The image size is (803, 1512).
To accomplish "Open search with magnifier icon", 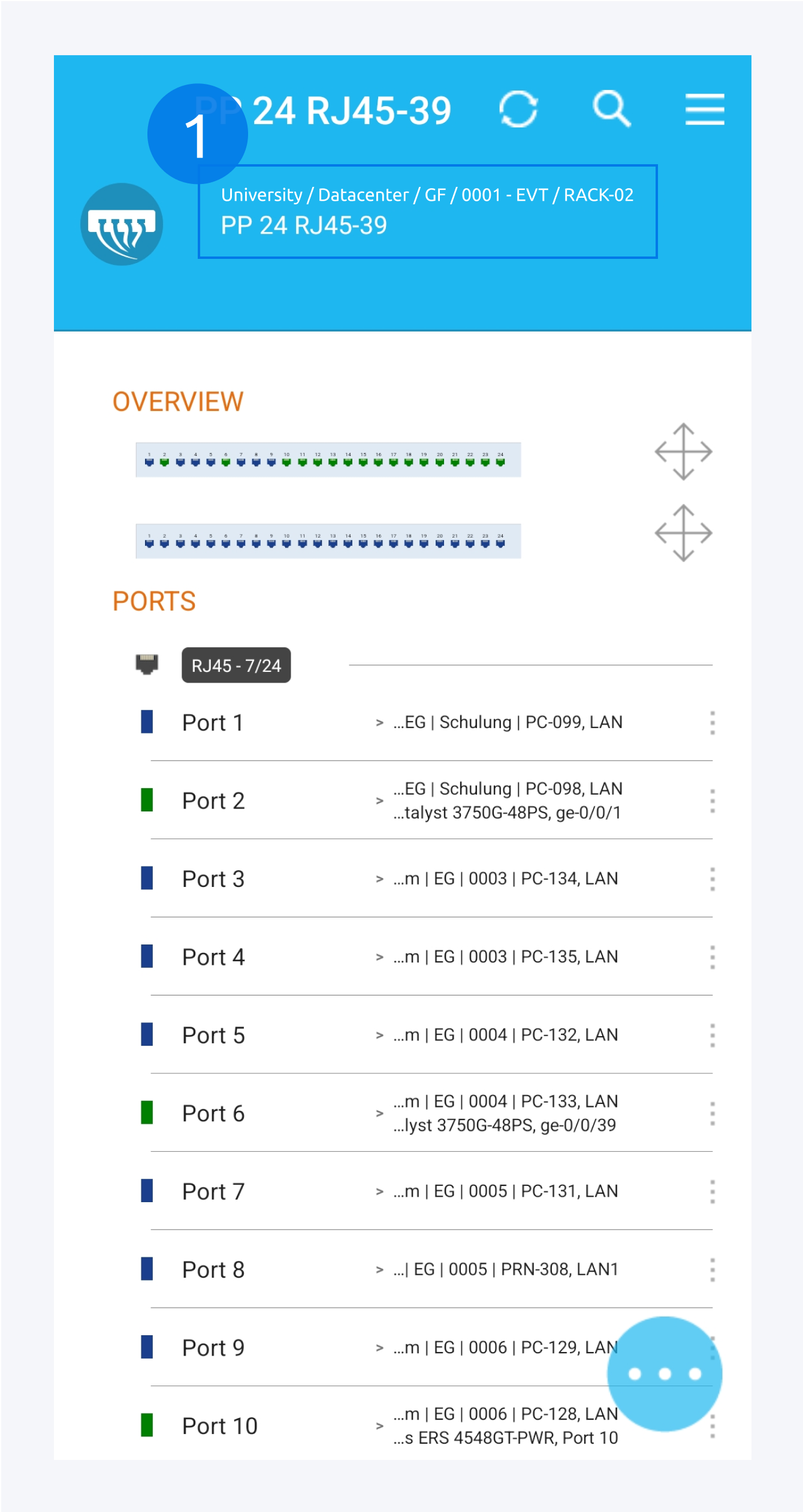I will point(611,109).
